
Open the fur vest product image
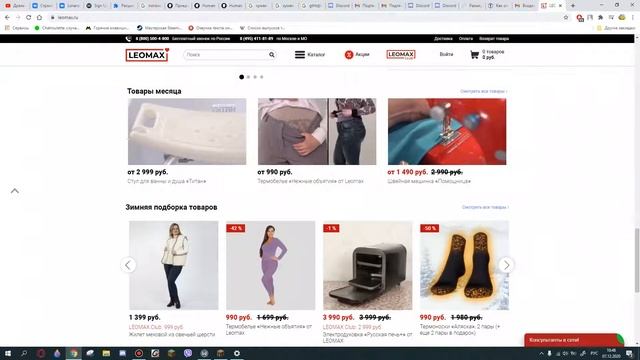[173, 265]
